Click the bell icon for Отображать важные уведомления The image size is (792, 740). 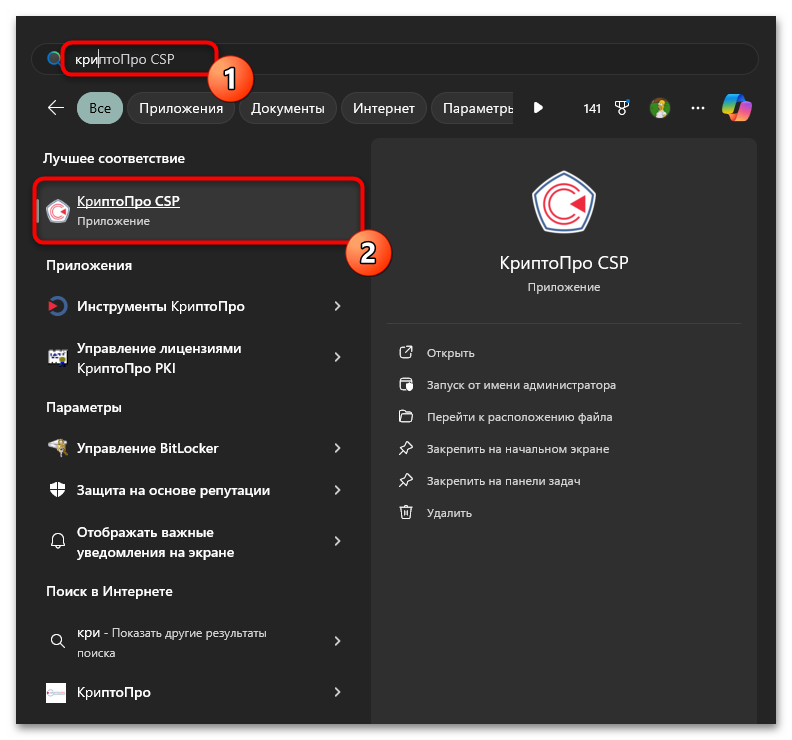pyautogui.click(x=58, y=541)
